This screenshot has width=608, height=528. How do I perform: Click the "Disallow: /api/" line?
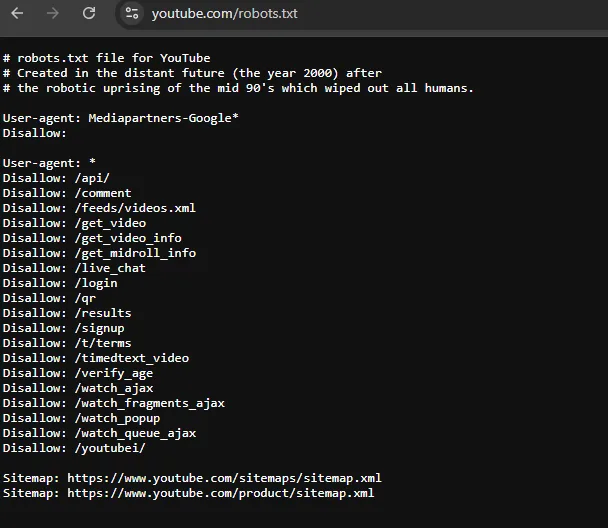coord(56,178)
